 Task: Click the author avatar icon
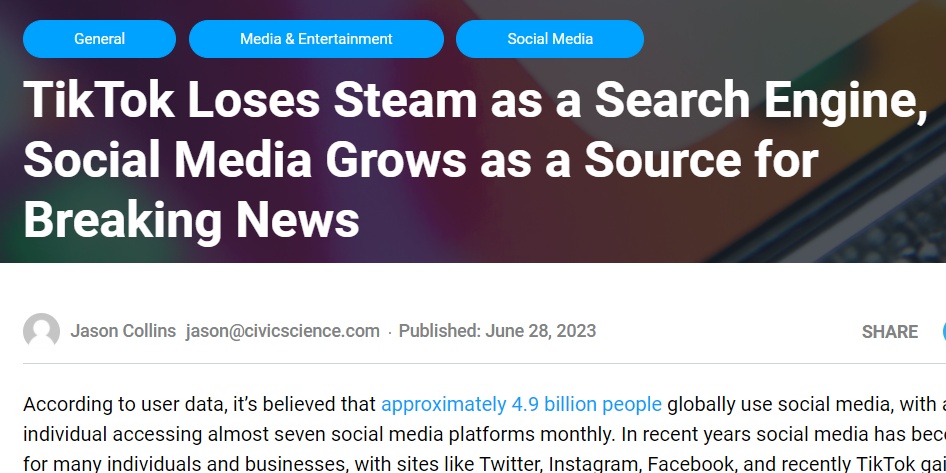[41, 331]
